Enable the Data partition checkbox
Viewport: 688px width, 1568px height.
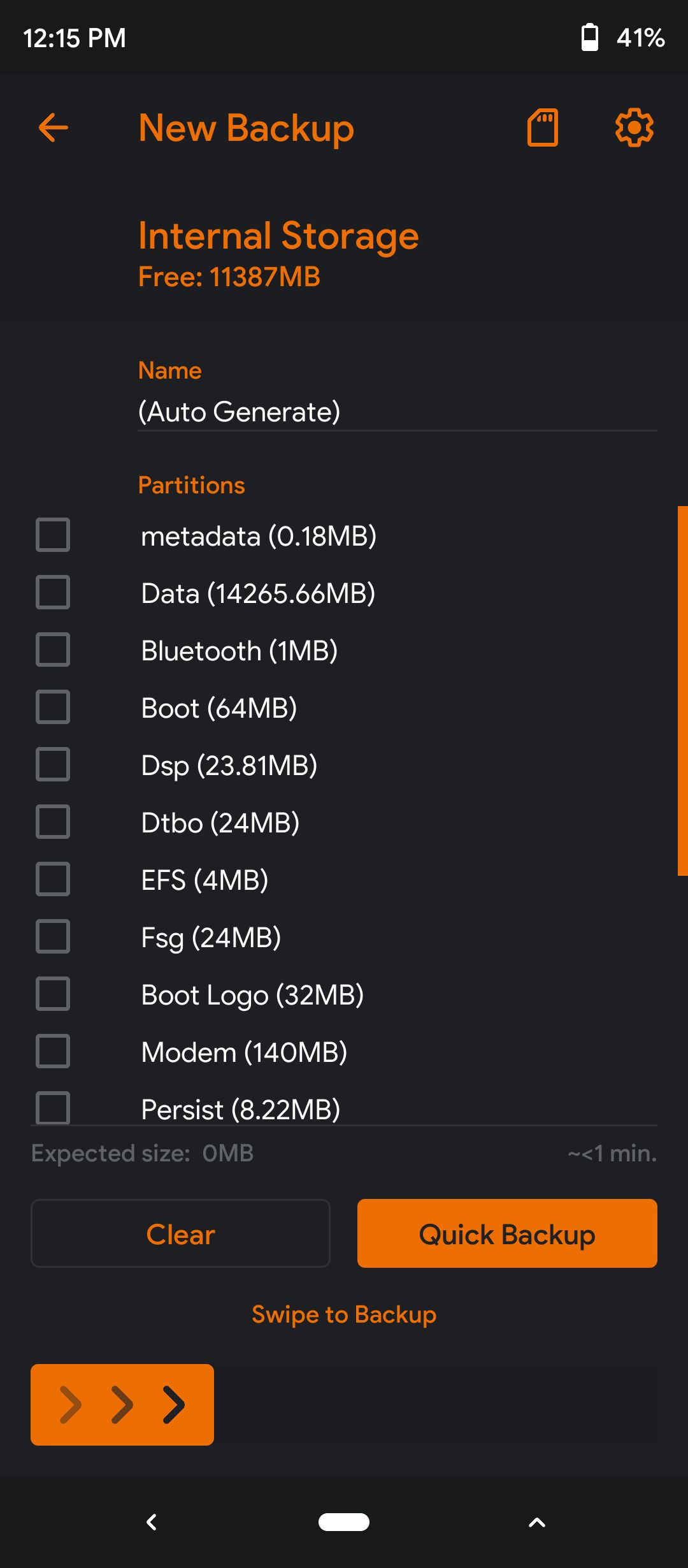pyautogui.click(x=53, y=592)
